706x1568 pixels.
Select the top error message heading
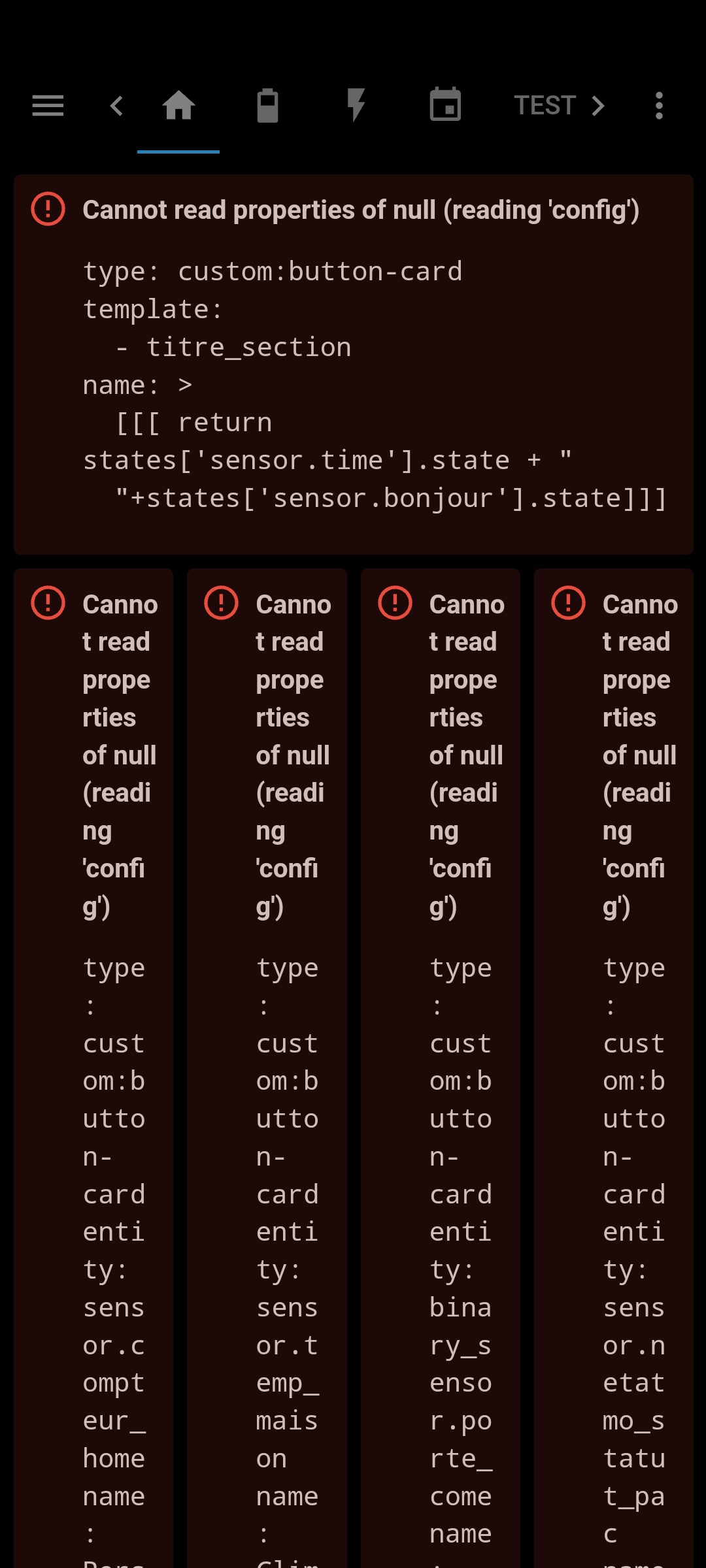(361, 210)
